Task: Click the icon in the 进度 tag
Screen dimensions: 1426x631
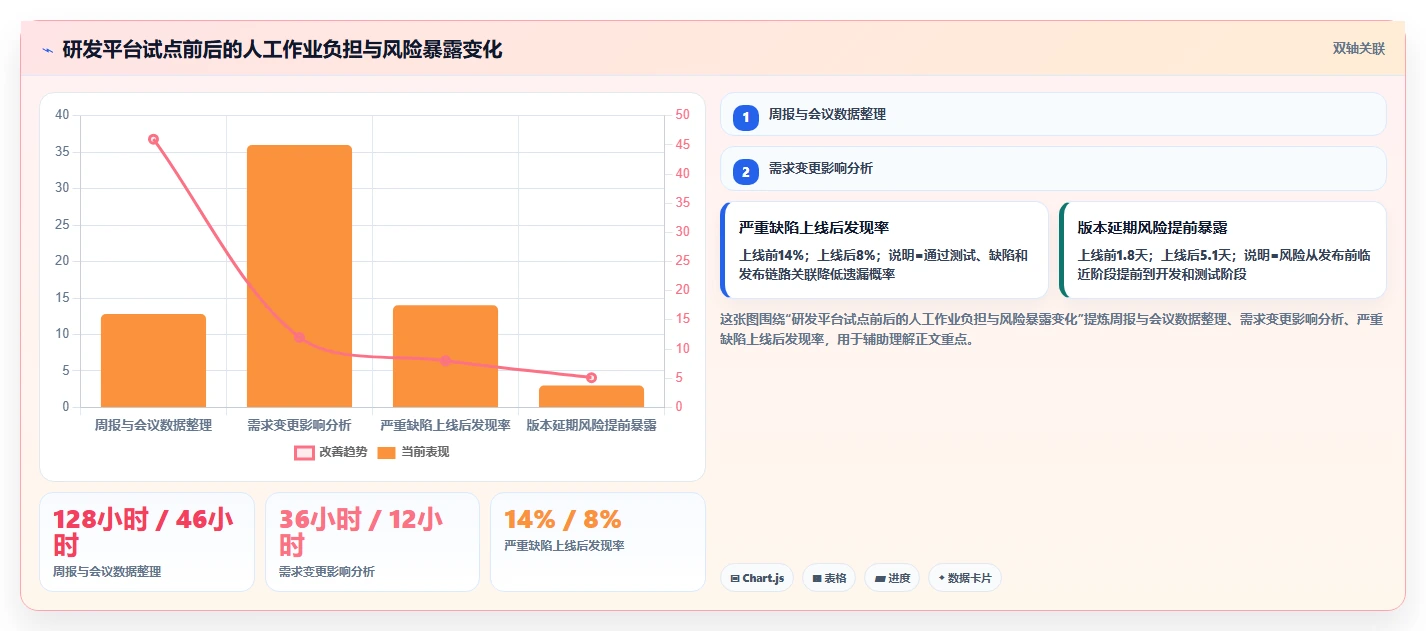Action: pos(880,578)
